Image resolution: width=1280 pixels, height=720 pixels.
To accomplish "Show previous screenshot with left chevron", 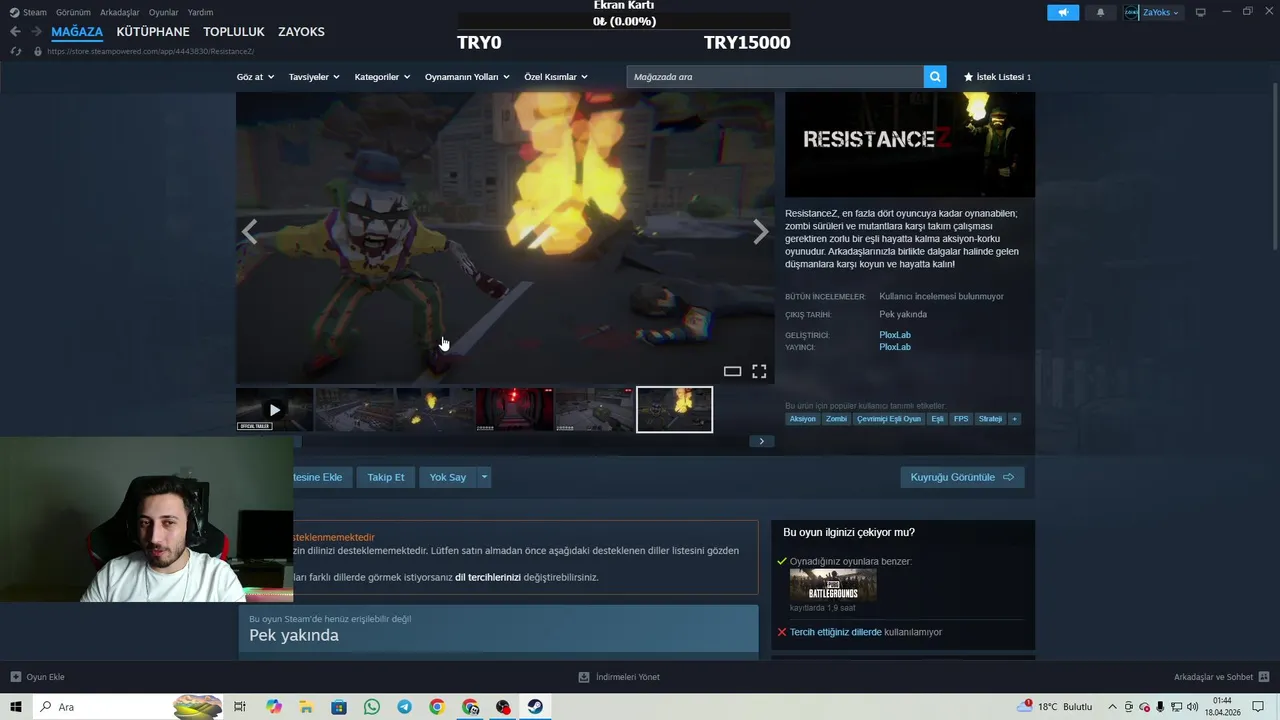I will point(249,232).
